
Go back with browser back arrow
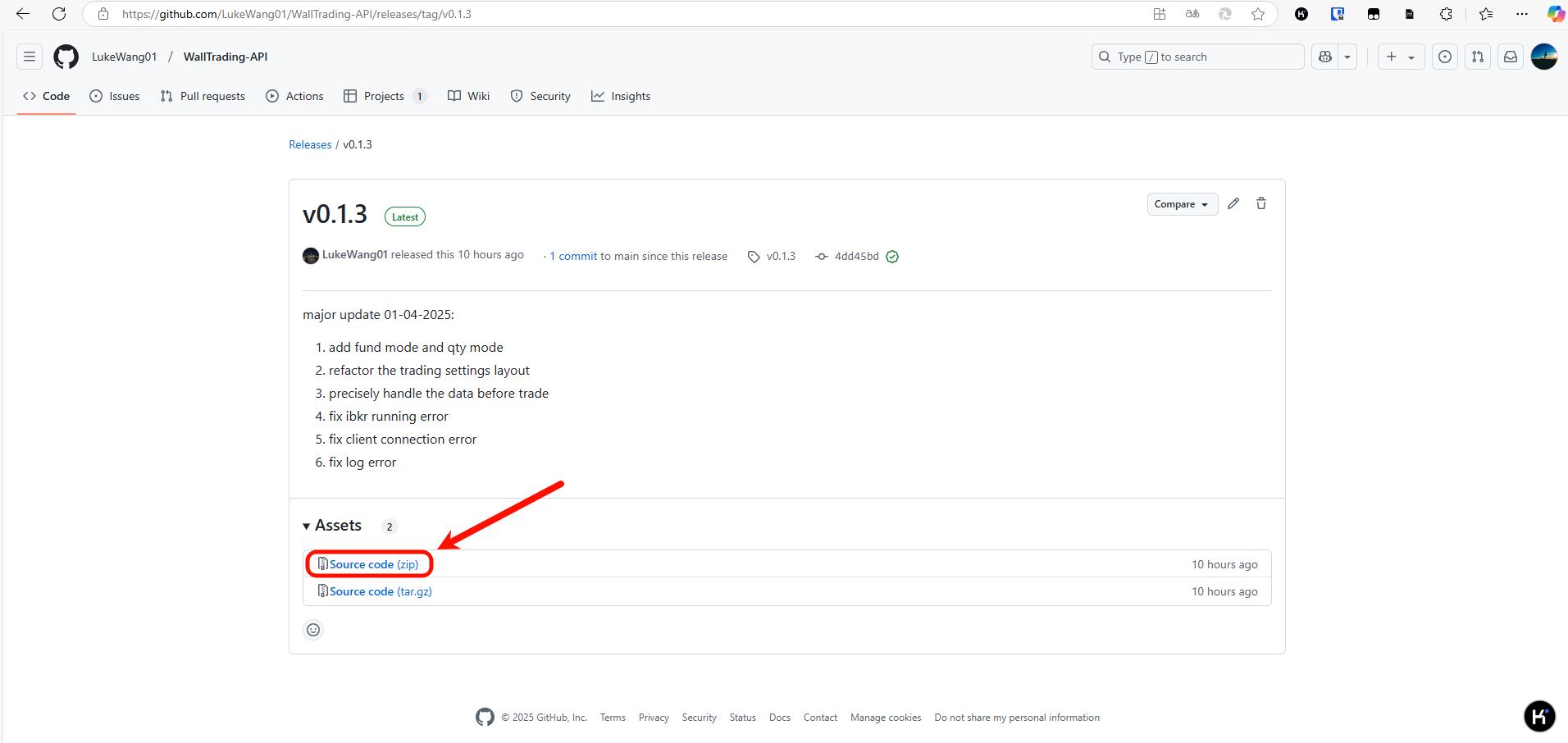tap(23, 14)
